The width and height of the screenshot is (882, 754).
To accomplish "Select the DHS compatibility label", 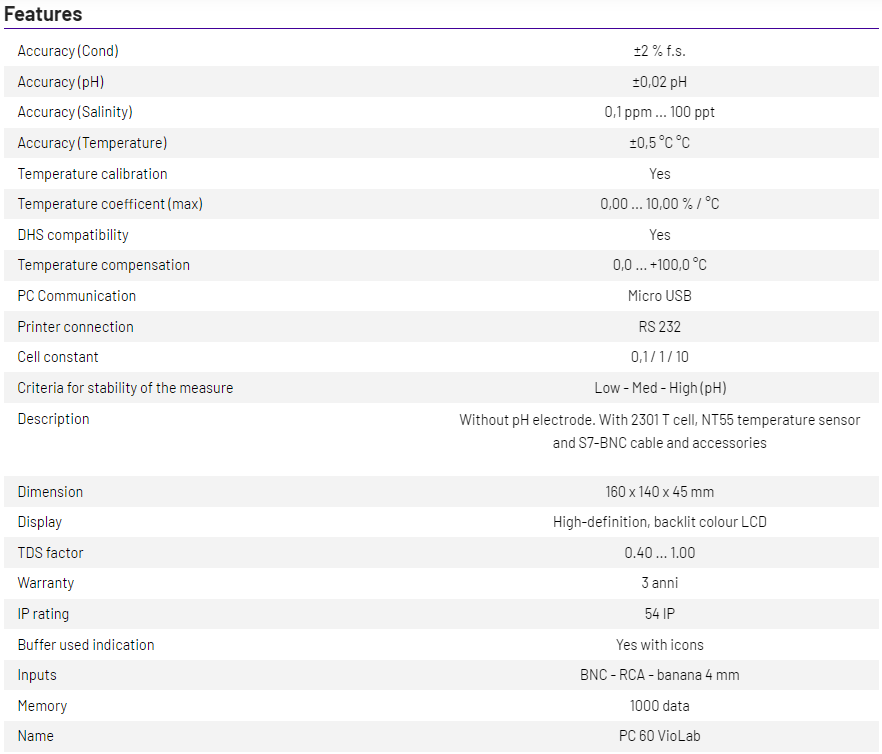I will click(x=73, y=235).
